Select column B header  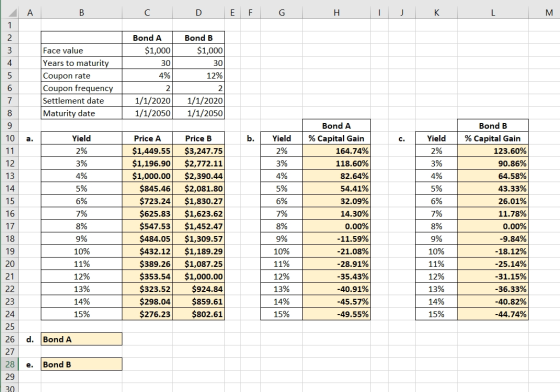(x=81, y=12)
